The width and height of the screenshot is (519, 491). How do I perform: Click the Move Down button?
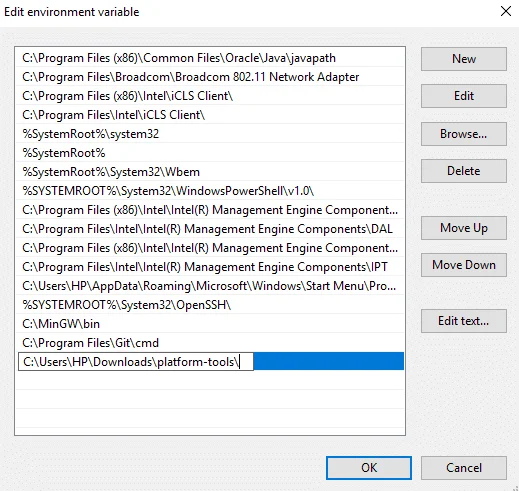[x=464, y=265]
